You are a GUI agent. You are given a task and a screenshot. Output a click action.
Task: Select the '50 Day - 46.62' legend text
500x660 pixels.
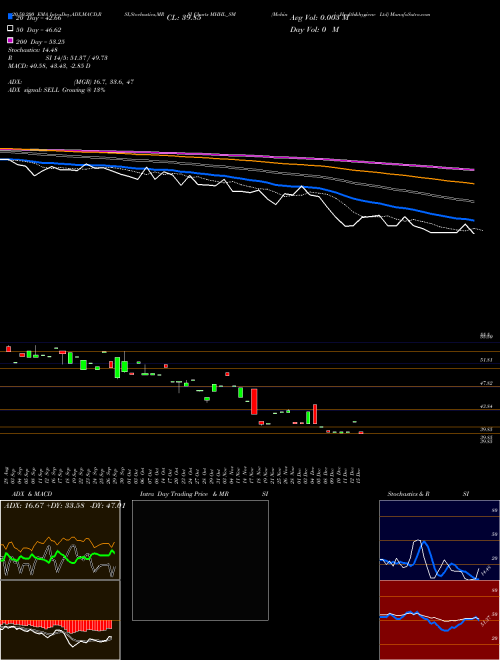(x=38, y=30)
